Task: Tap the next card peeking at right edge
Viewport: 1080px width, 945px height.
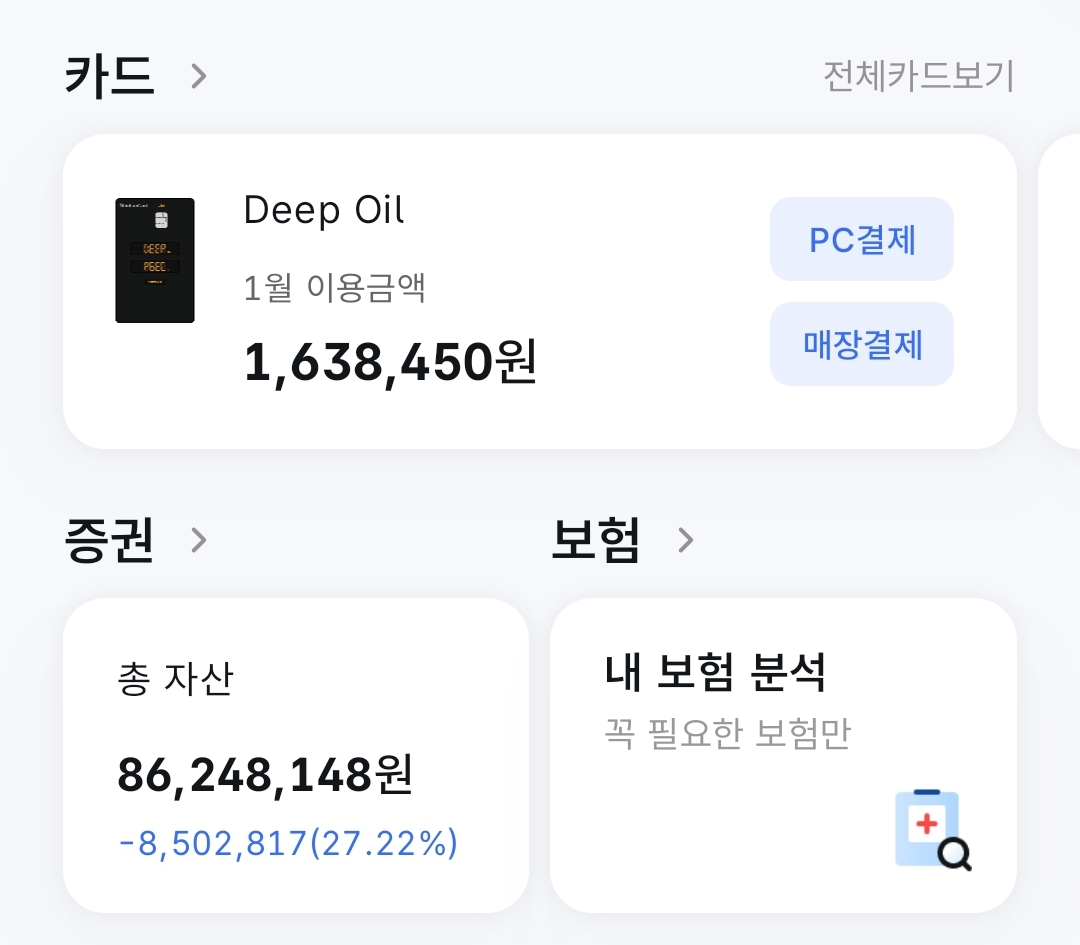Action: pos(1060,291)
